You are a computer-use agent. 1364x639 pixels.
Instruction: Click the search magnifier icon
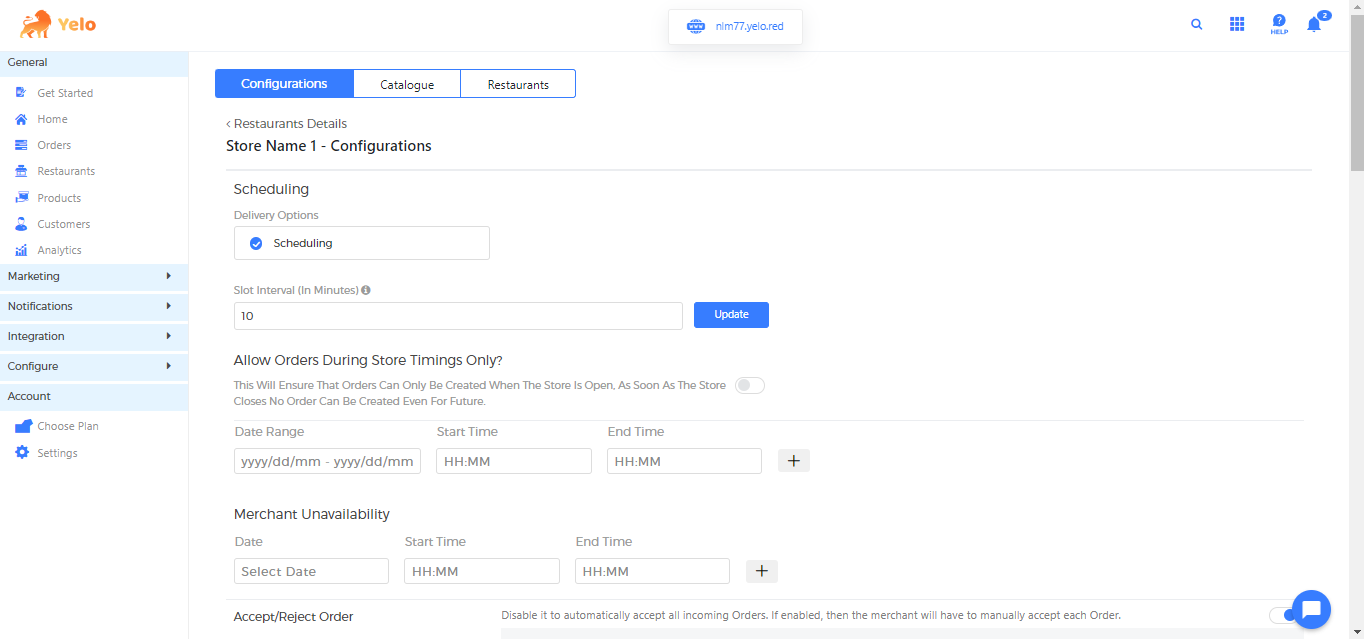[1196, 25]
